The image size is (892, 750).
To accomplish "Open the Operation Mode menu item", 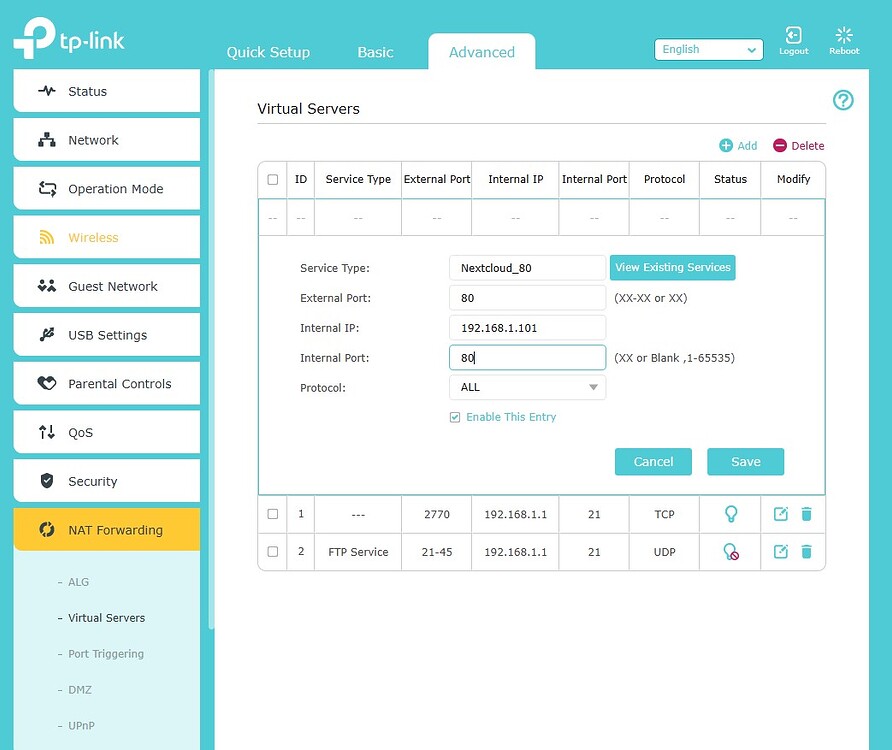I will pyautogui.click(x=107, y=189).
